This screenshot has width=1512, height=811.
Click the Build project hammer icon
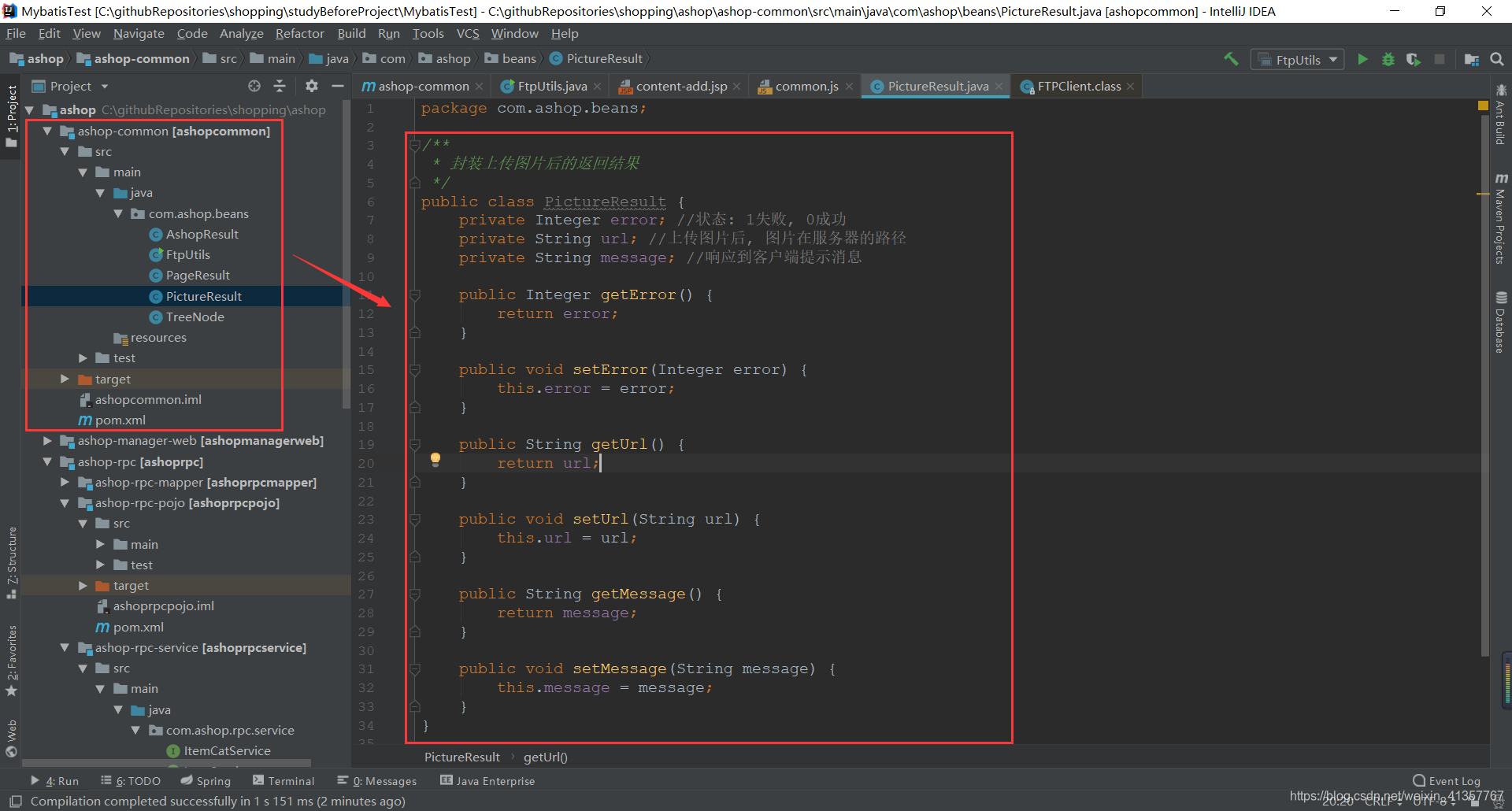coord(1231,59)
